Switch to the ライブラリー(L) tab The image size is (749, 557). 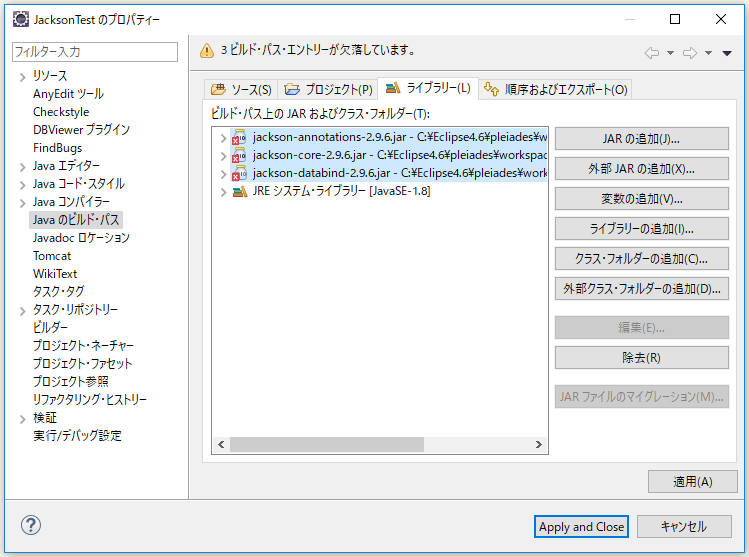coord(428,88)
